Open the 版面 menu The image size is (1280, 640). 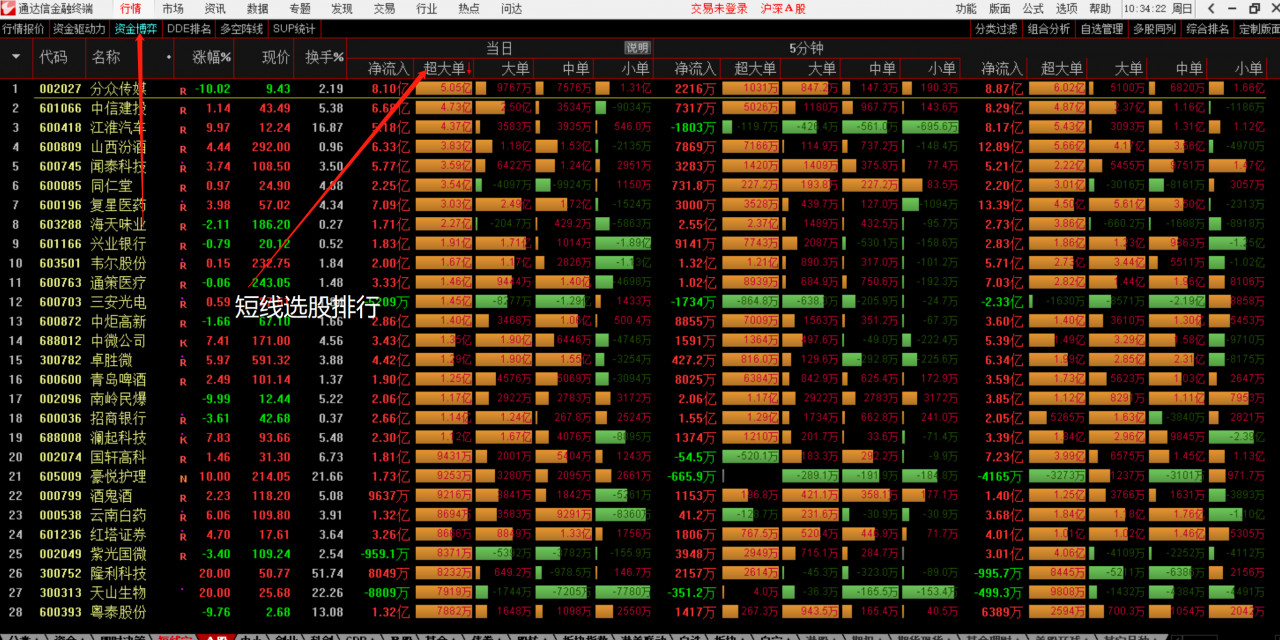pos(999,8)
